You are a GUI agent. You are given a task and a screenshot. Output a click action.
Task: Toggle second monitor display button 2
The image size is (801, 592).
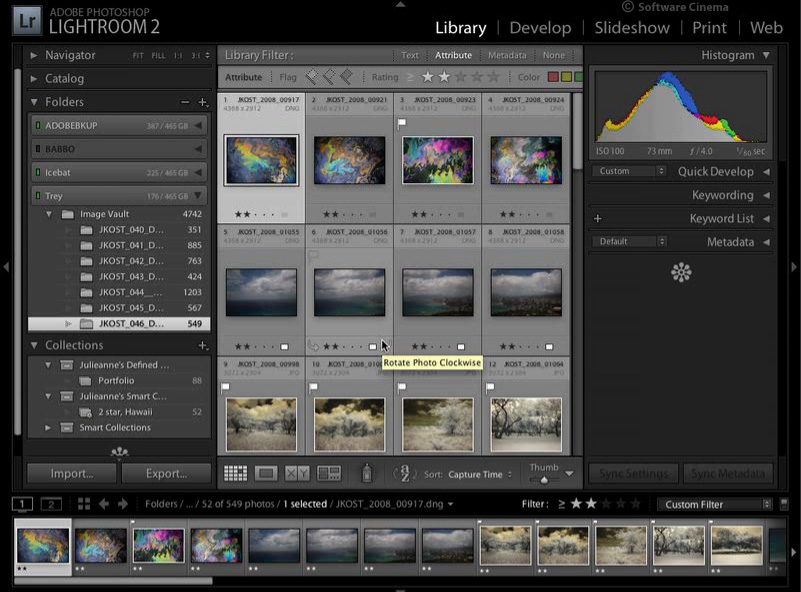(51, 504)
